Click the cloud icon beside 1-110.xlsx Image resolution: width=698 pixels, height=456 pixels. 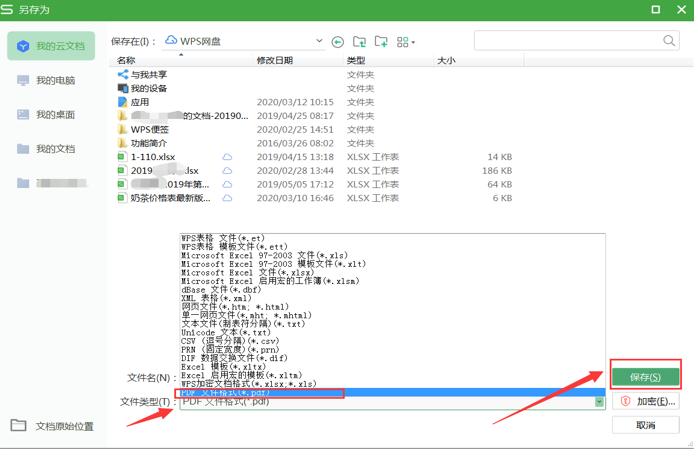227,157
